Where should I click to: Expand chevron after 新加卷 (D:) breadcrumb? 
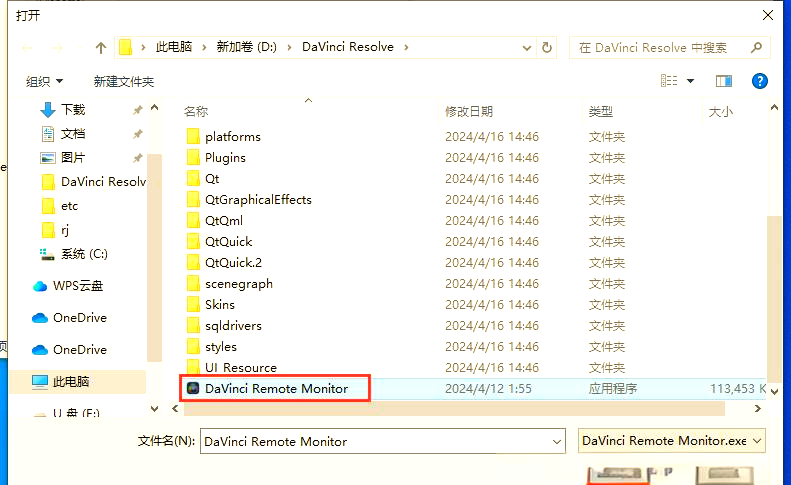pyautogui.click(x=290, y=47)
